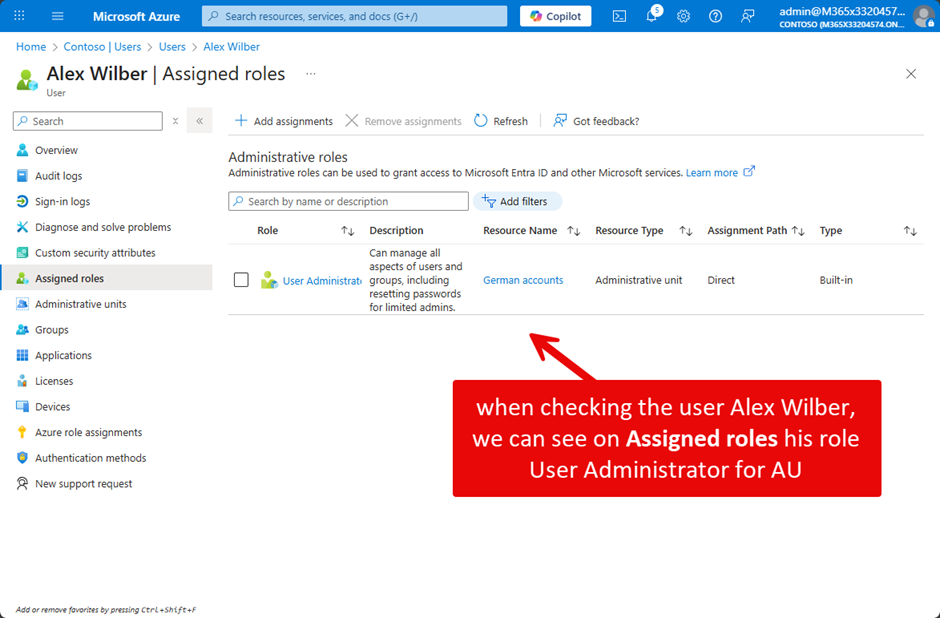Click the global search resources box
Viewport: 940px width, 618px height.
[x=354, y=16]
